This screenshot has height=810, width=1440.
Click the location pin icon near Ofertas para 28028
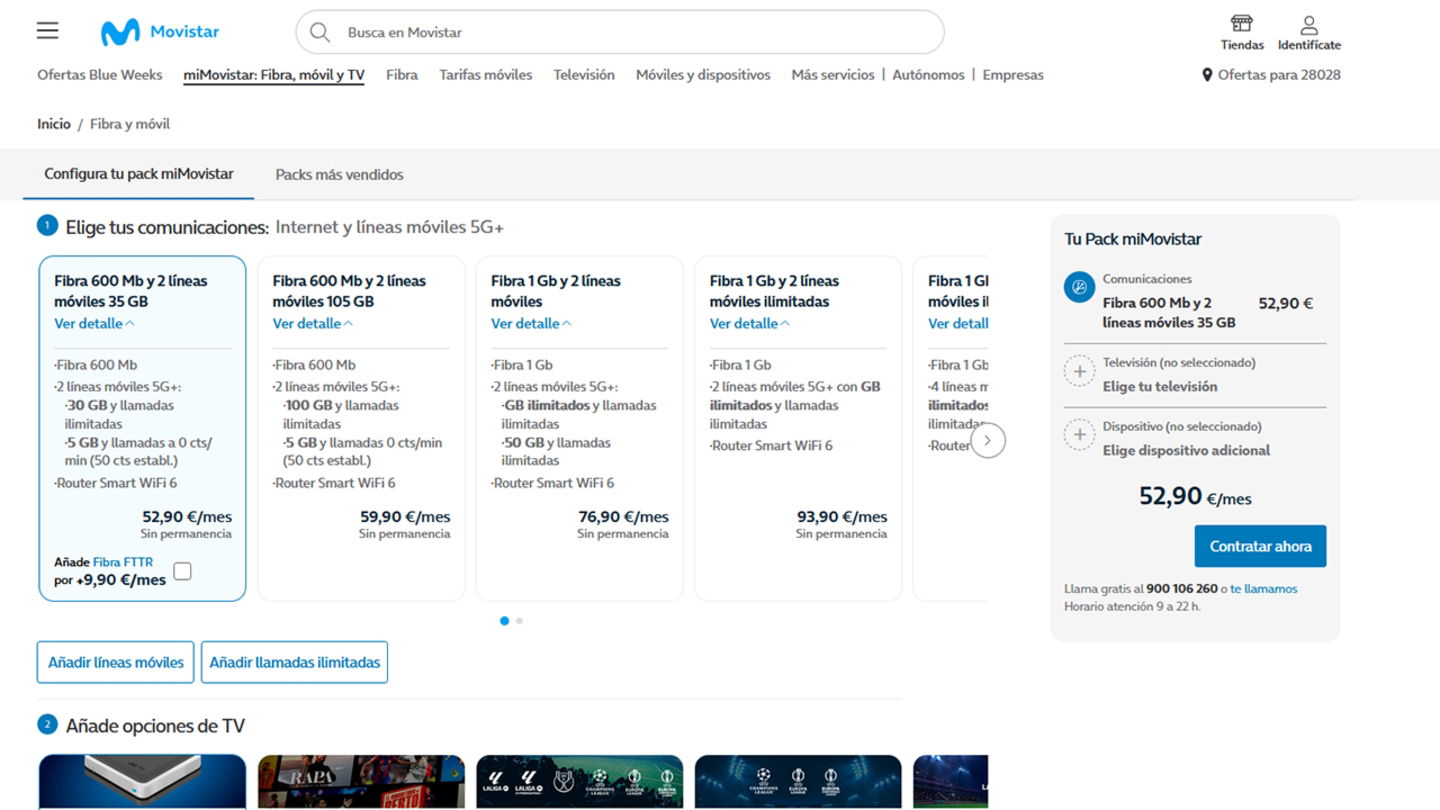point(1207,75)
